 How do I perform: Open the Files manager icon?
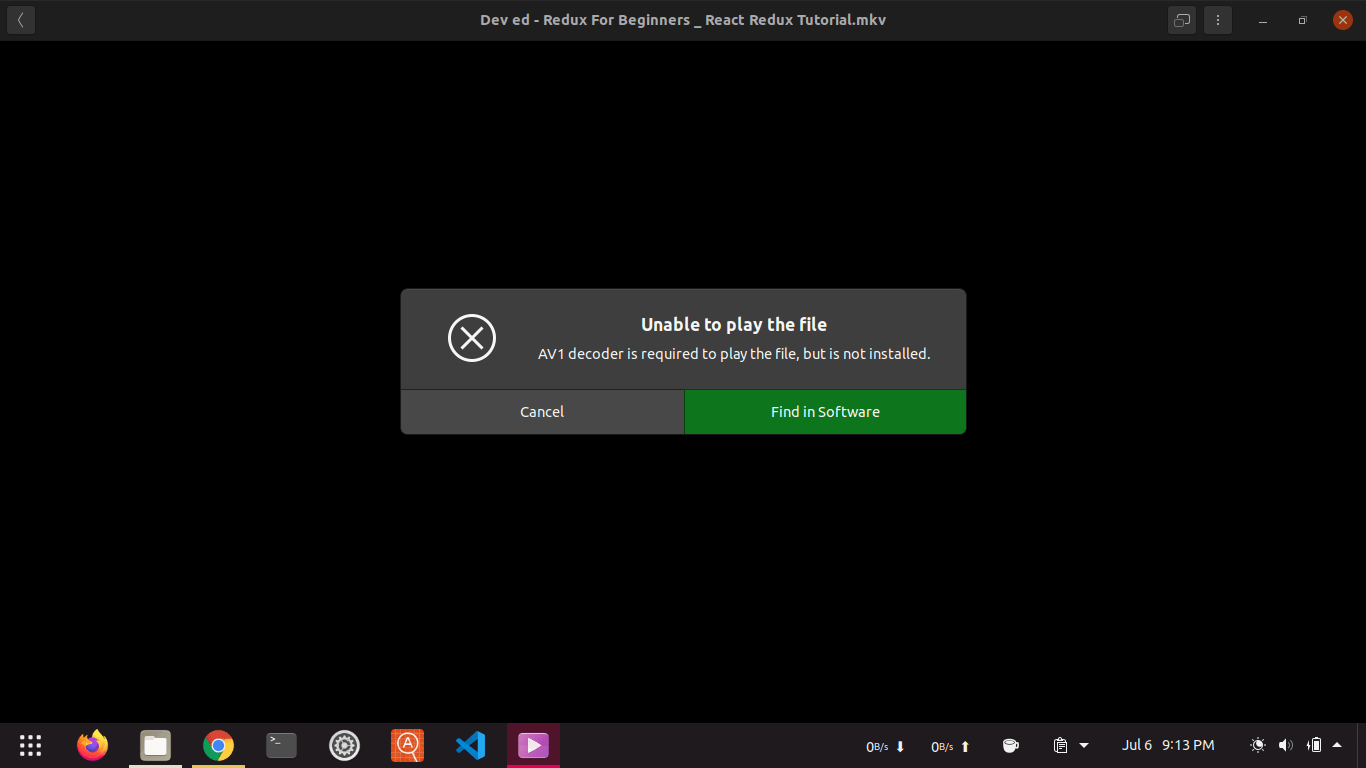pyautogui.click(x=155, y=745)
